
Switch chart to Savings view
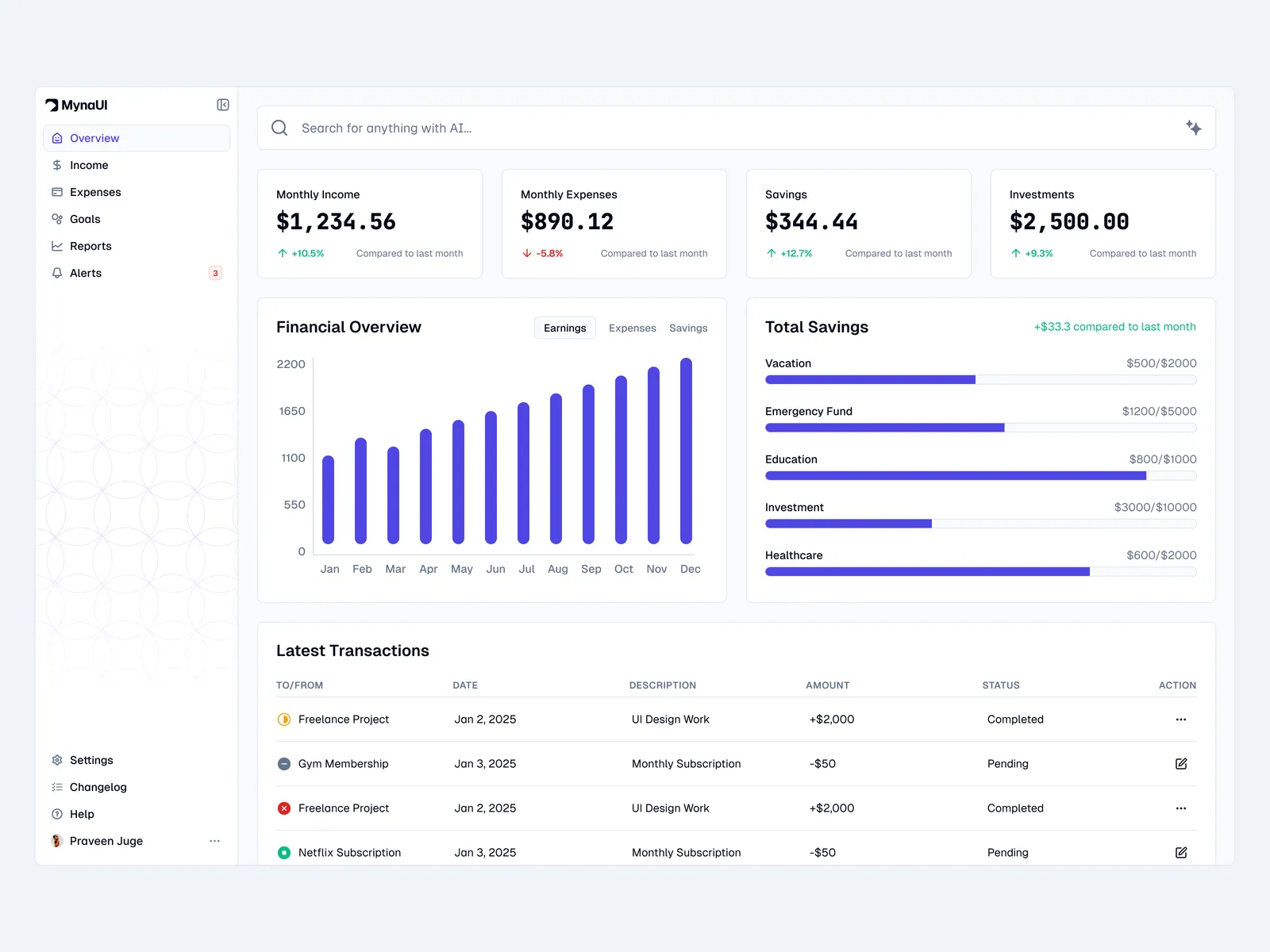pos(688,328)
